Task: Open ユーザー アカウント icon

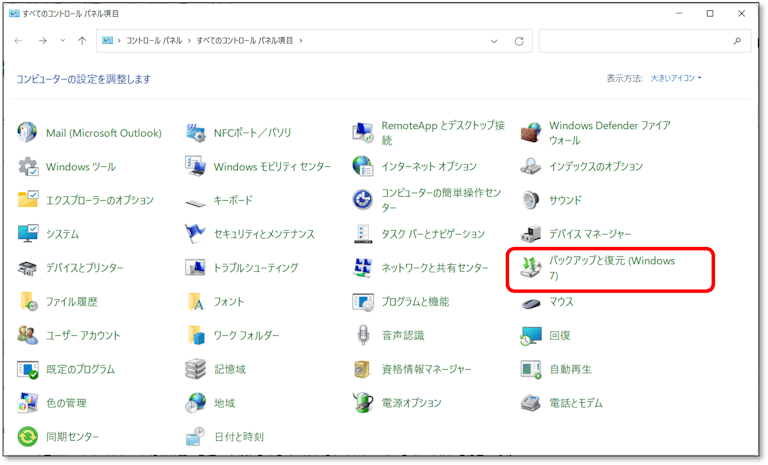Action: click(27, 335)
